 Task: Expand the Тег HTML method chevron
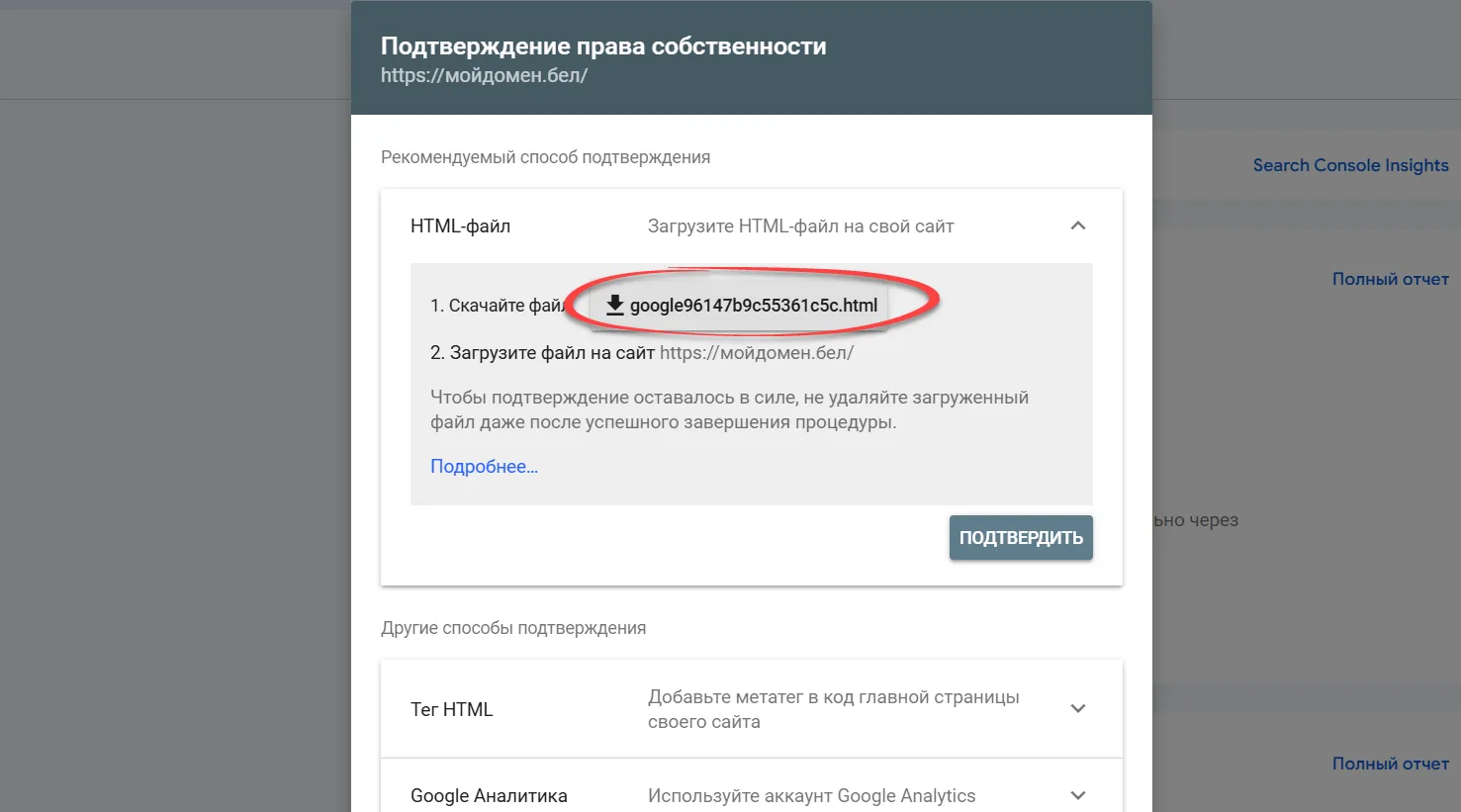click(x=1078, y=709)
